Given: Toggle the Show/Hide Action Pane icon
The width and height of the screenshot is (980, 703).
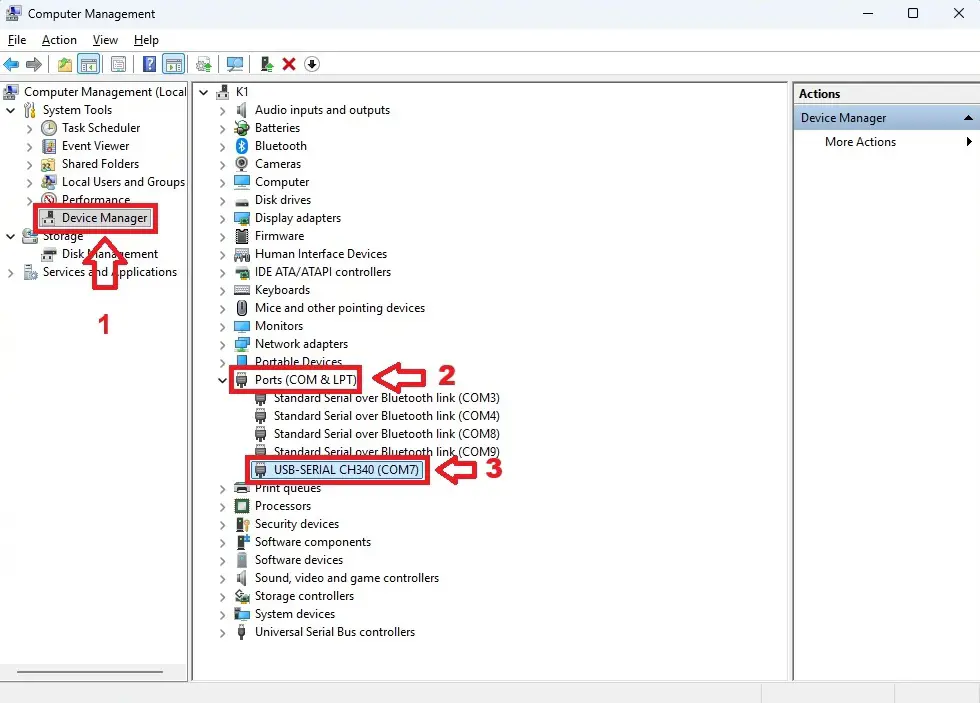Looking at the screenshot, I should click(172, 63).
